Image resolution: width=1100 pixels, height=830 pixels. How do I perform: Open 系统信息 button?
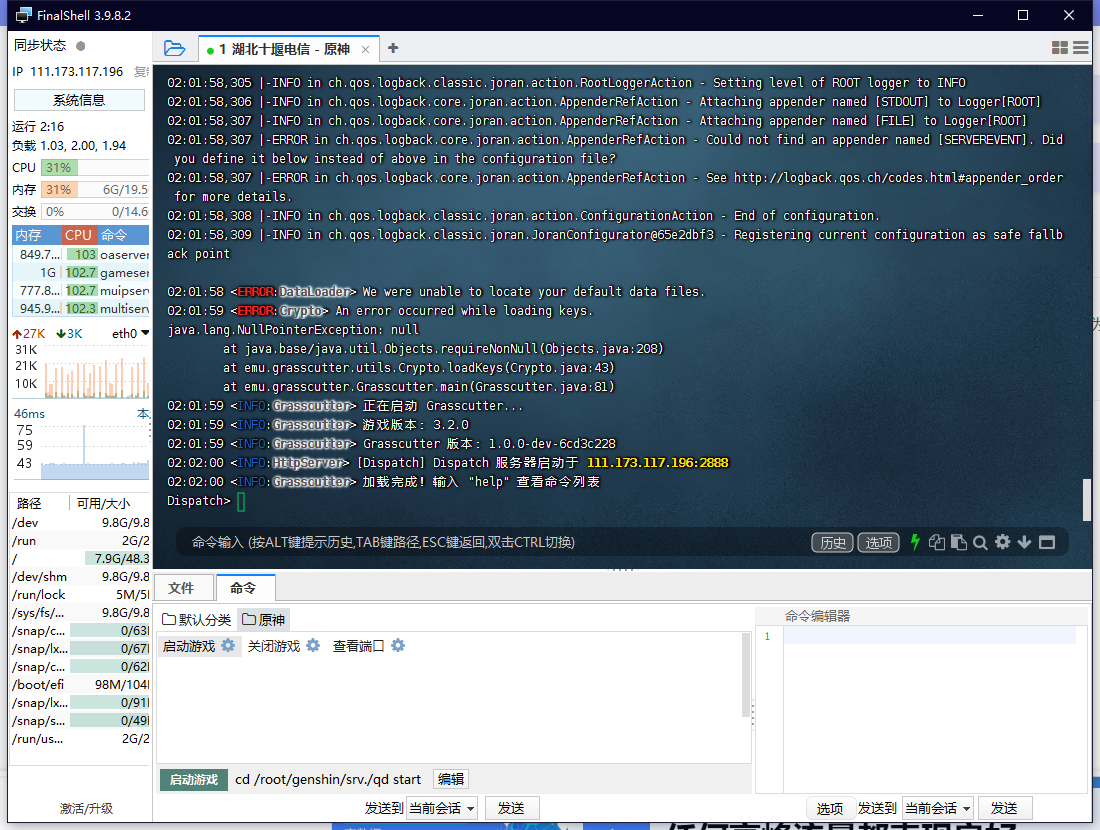tap(79, 100)
